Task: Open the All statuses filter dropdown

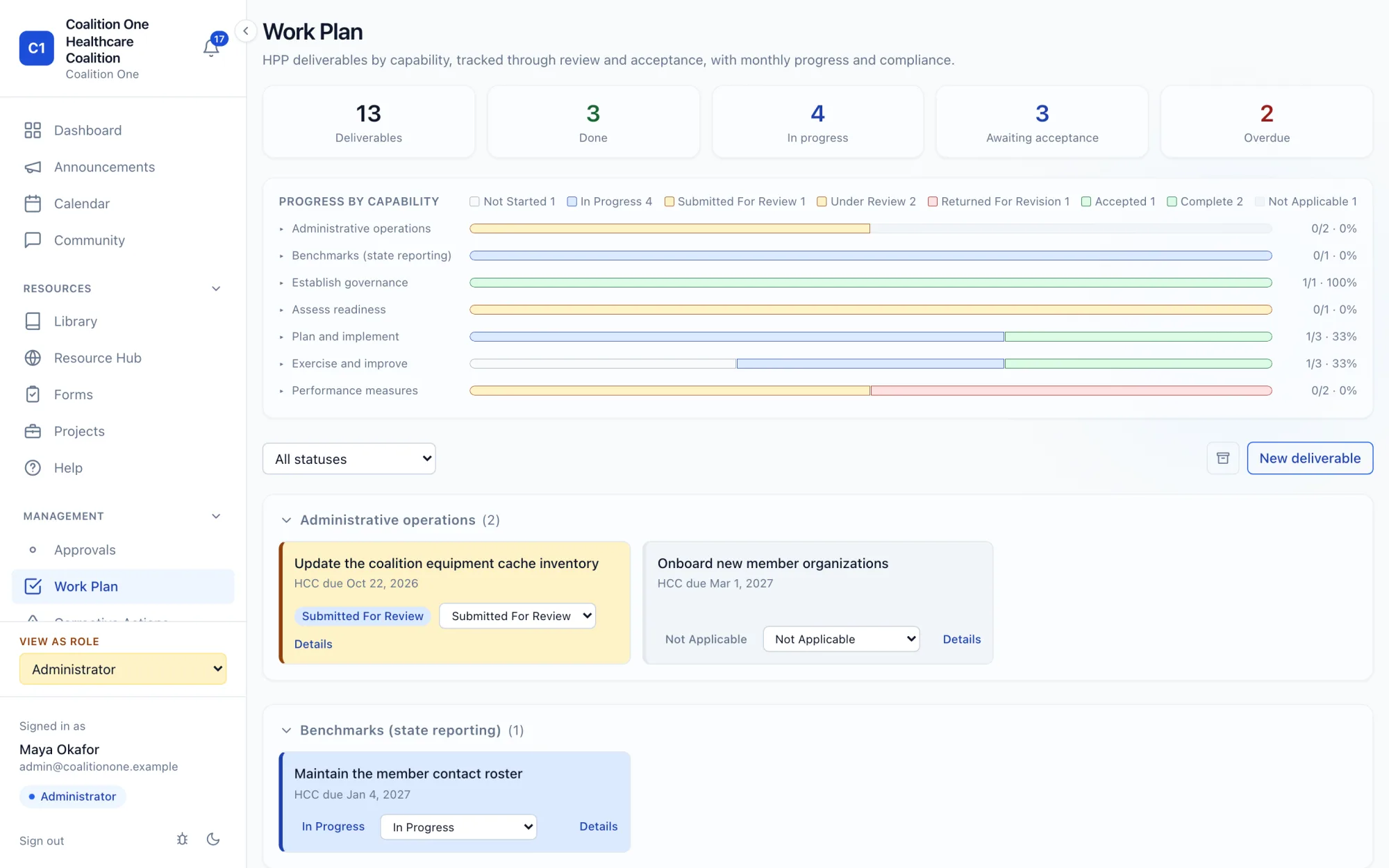Action: [x=349, y=459]
